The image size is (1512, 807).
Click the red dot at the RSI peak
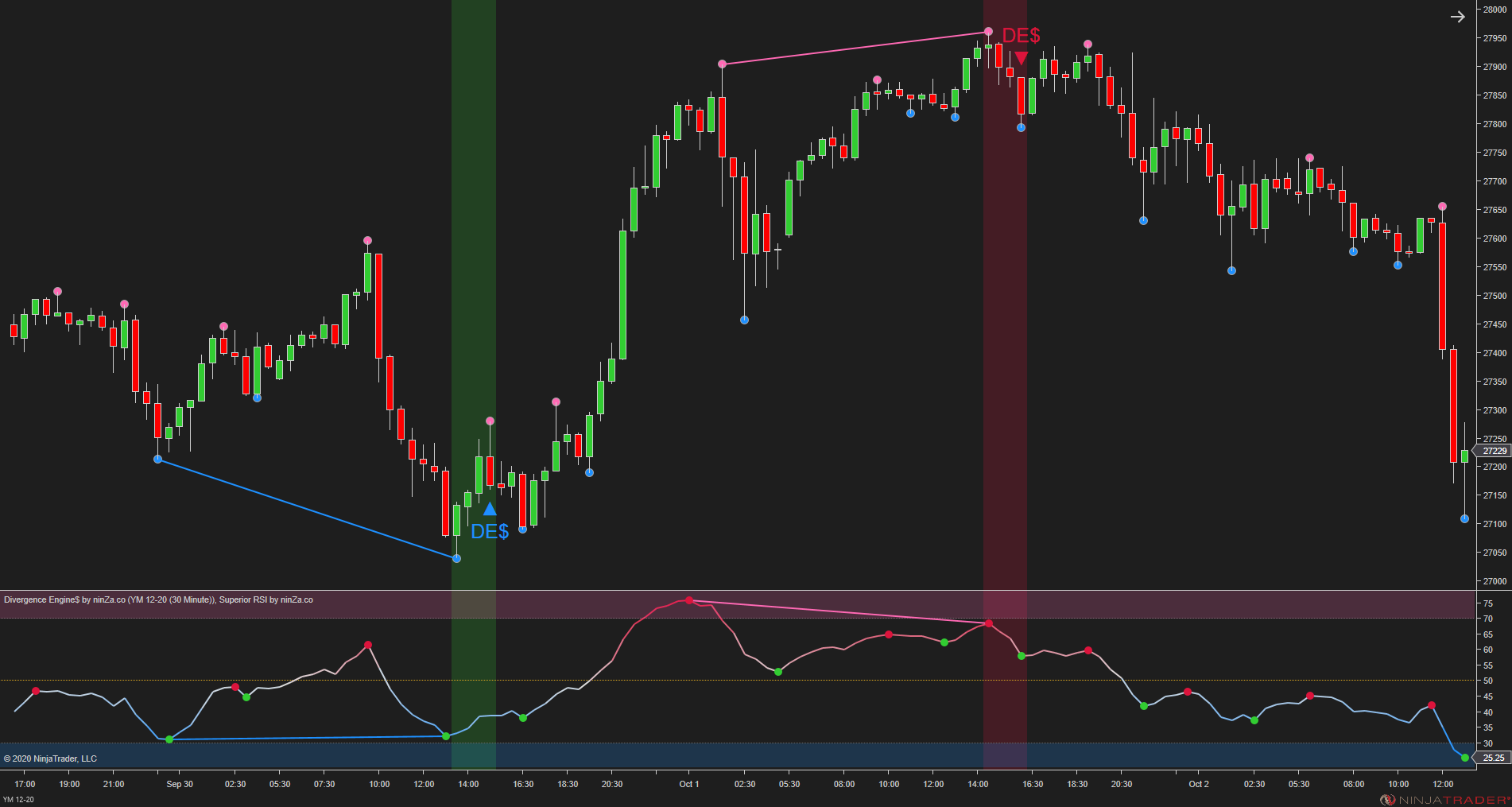[688, 600]
